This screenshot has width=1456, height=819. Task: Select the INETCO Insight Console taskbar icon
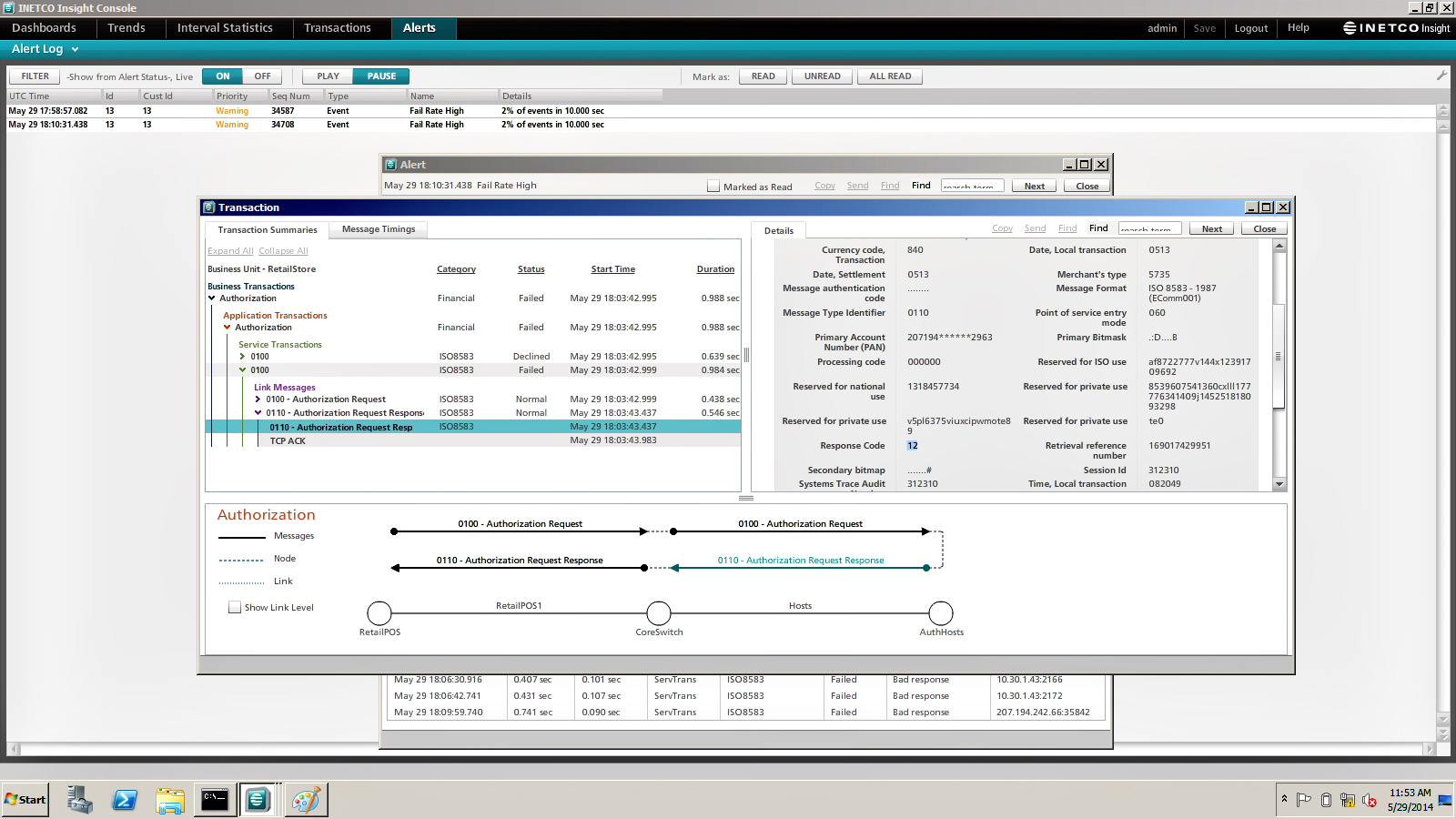[x=258, y=800]
